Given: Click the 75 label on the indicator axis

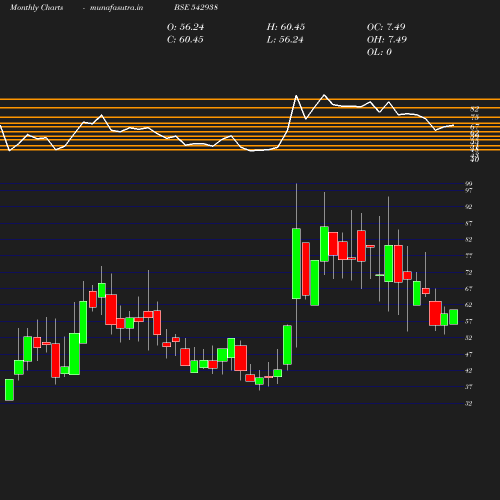Looking at the screenshot, I should coord(475,117).
